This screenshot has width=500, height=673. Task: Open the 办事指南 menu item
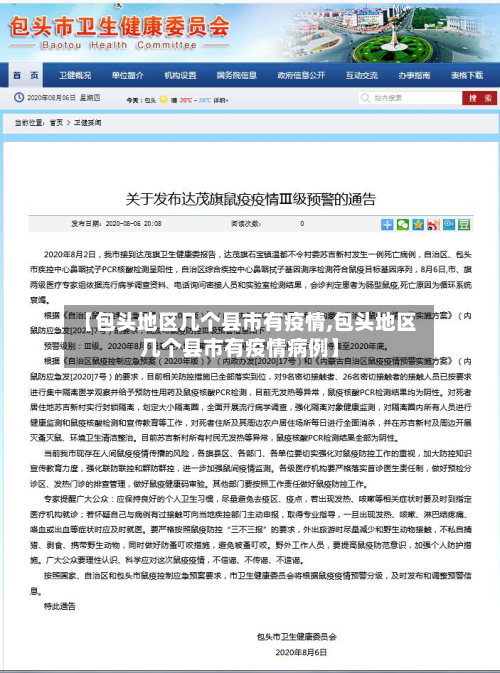pos(414,75)
